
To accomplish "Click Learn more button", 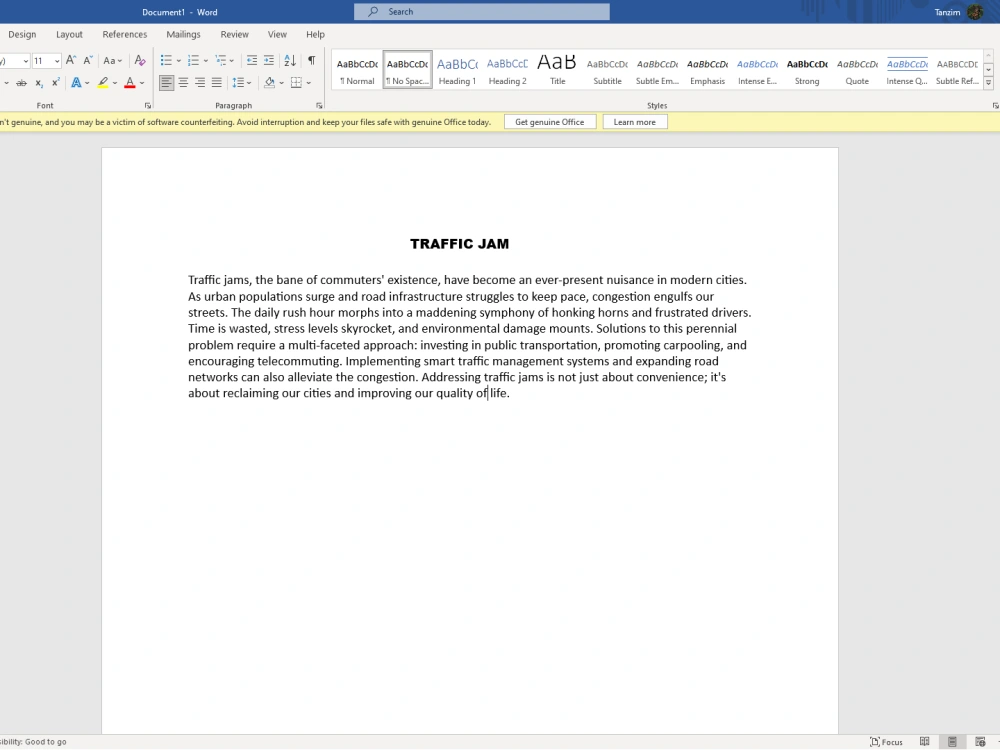I will pyautogui.click(x=635, y=122).
